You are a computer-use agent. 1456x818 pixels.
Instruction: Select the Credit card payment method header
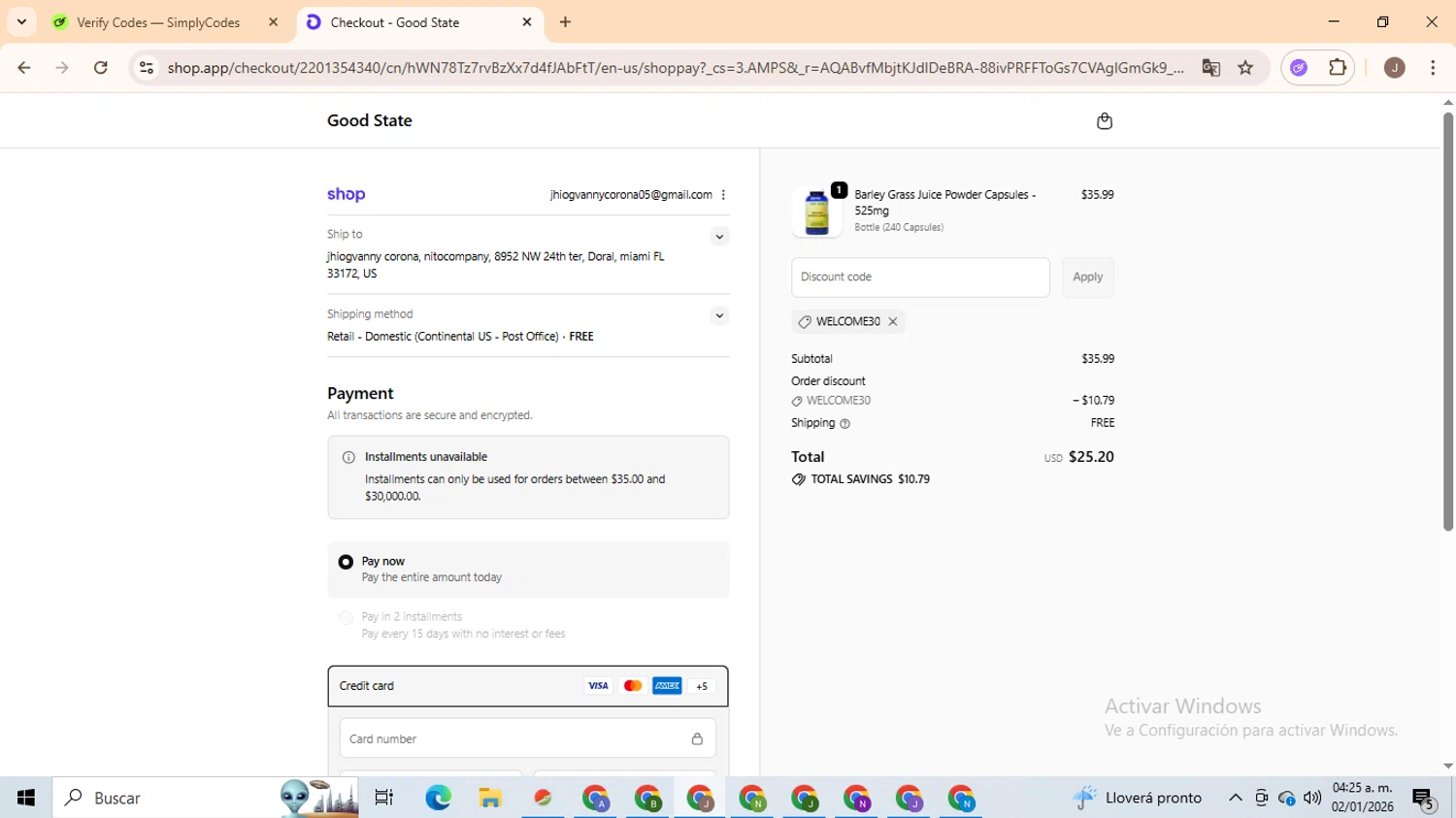[528, 686]
